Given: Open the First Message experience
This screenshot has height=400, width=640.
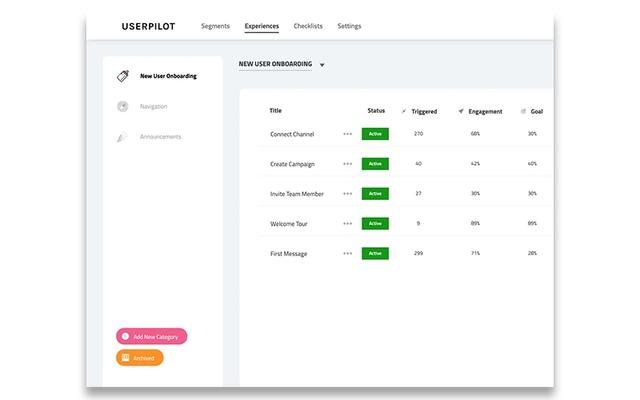Looking at the screenshot, I should (x=288, y=253).
